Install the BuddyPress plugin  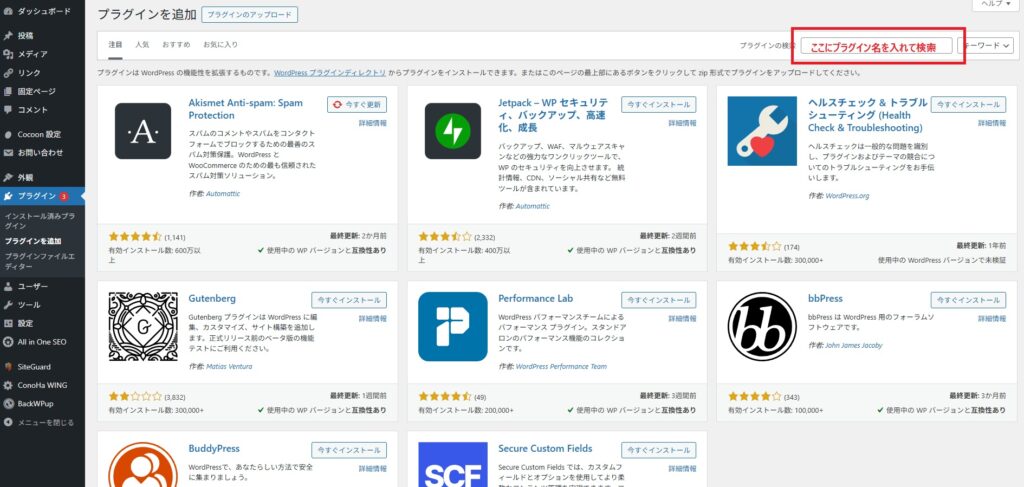pos(349,450)
